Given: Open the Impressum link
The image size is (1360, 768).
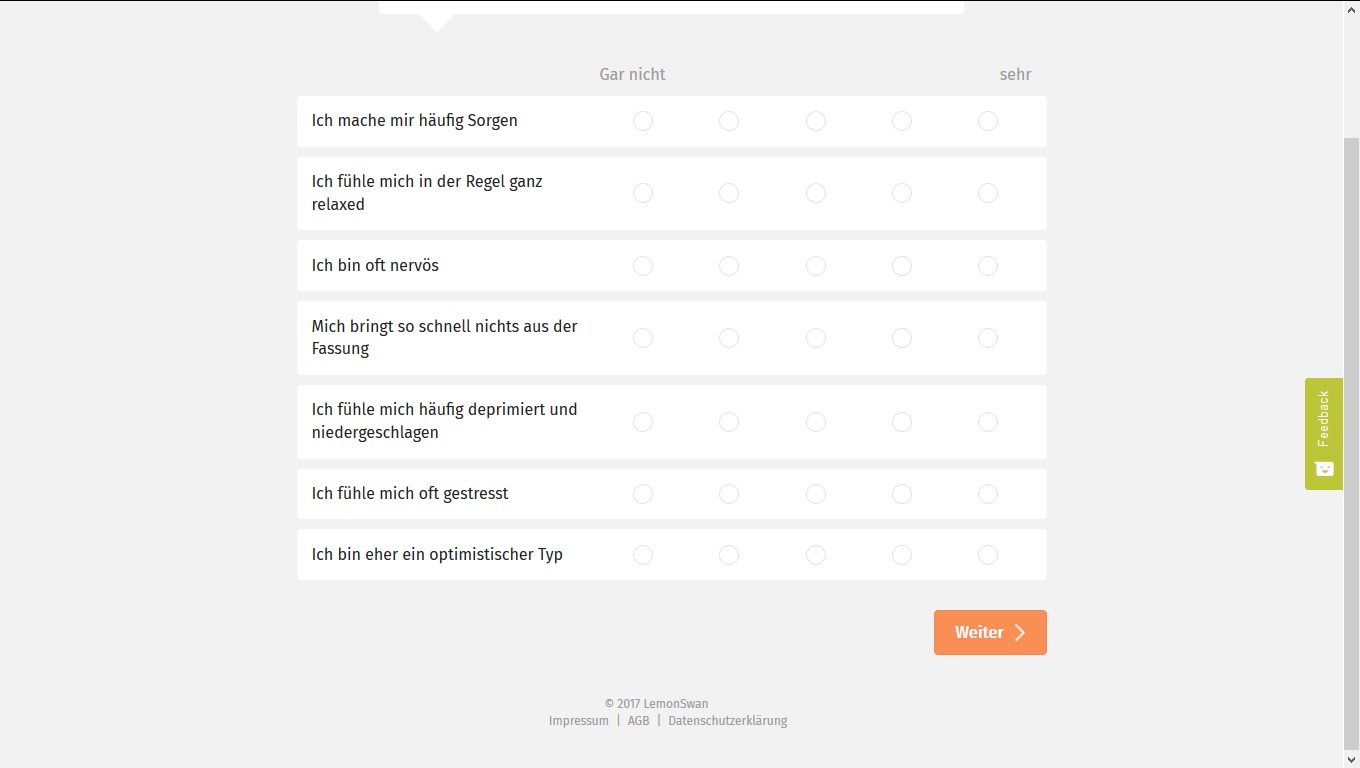Looking at the screenshot, I should tap(578, 721).
